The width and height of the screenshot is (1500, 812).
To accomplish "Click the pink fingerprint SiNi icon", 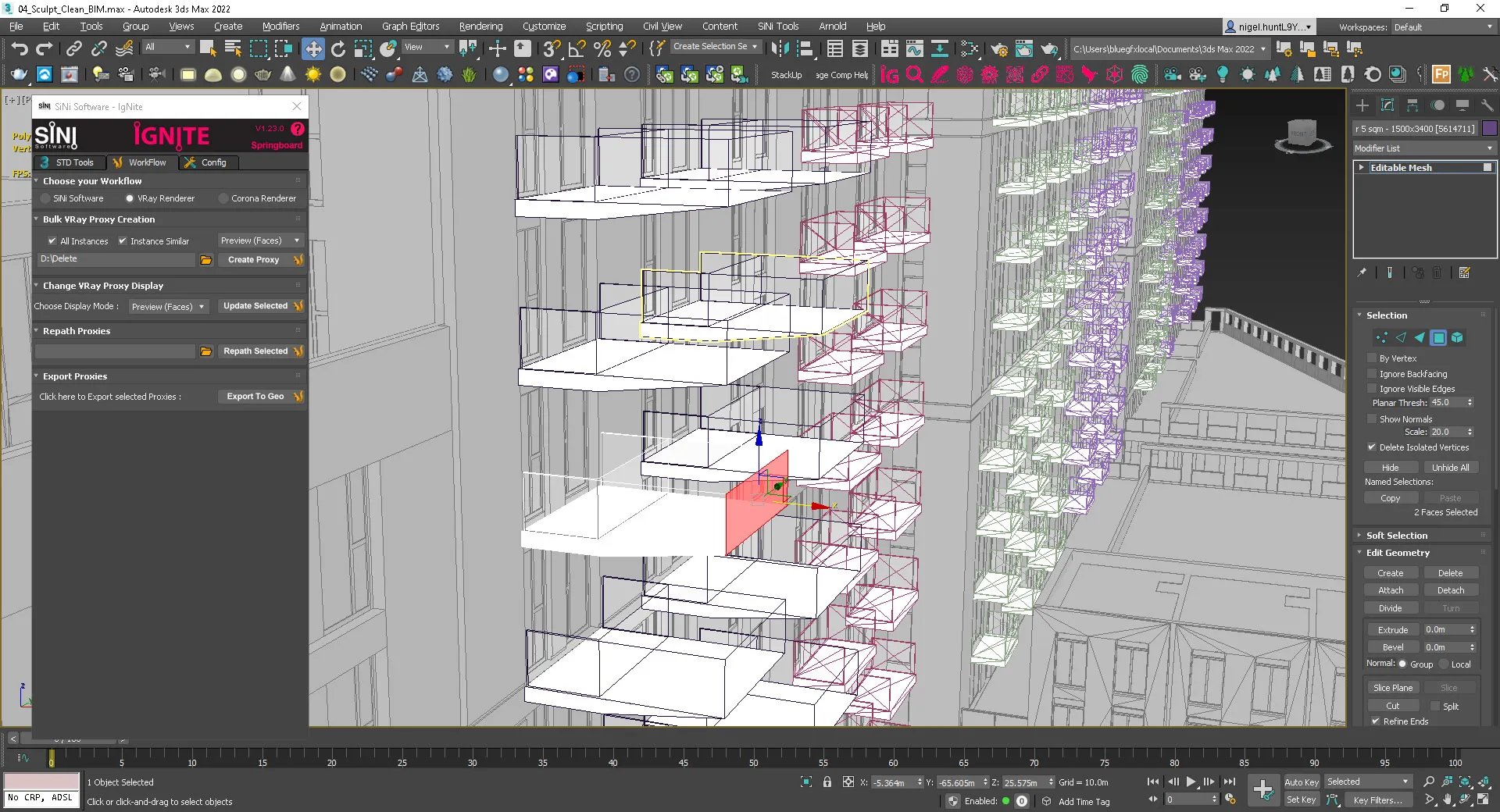I will pyautogui.click(x=1140, y=75).
